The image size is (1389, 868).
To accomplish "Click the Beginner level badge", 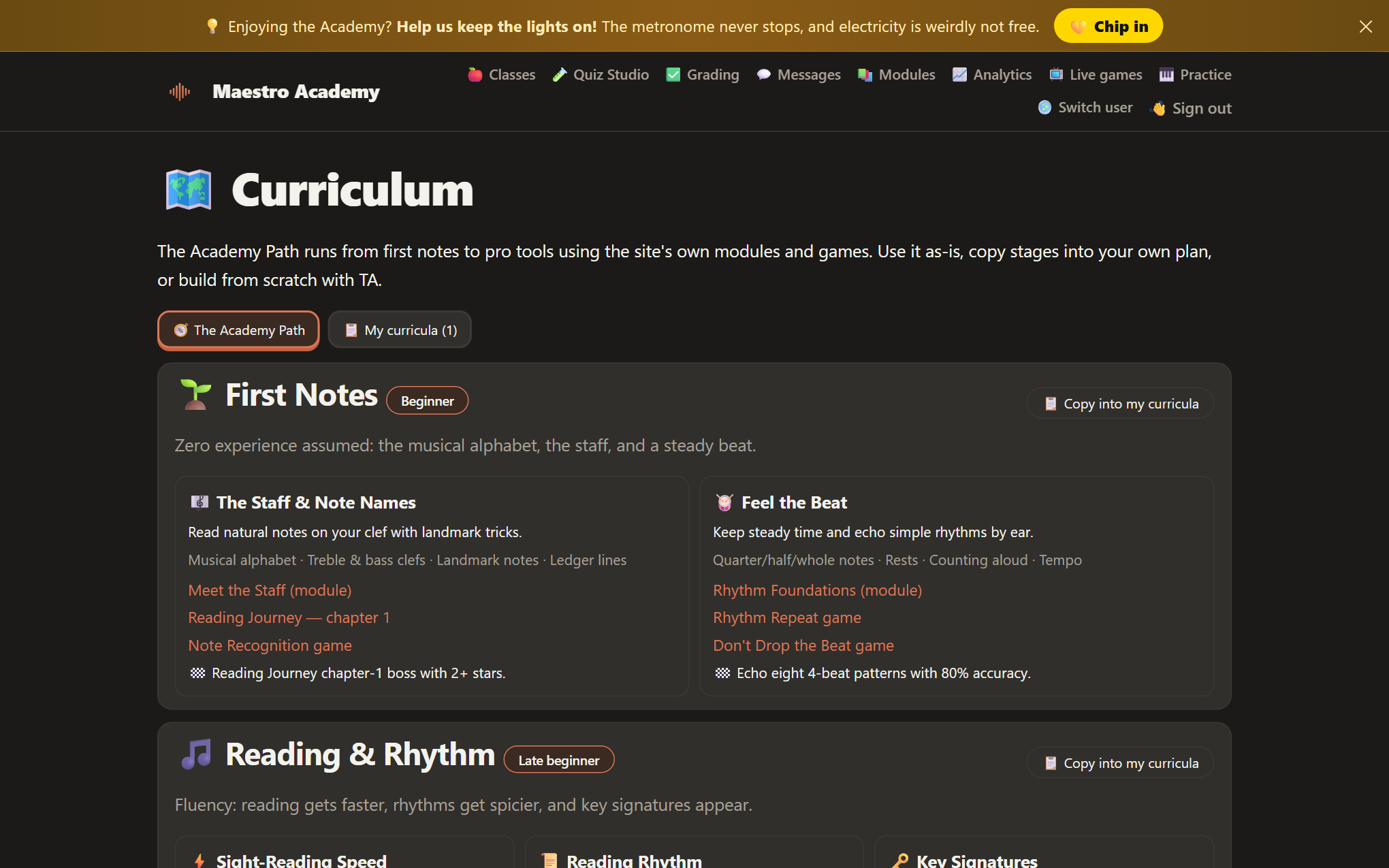I will point(427,401).
